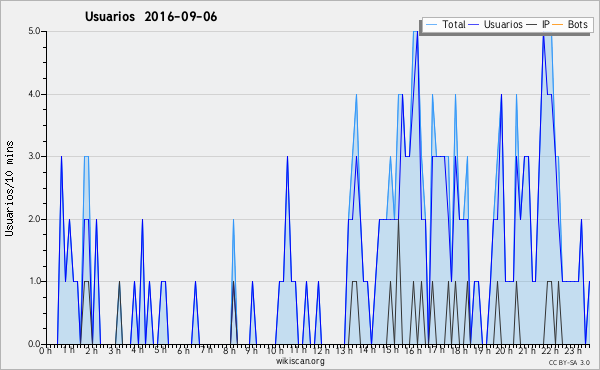This screenshot has height=370, width=600.
Task: Click the '19 h' x-axis label
Action: pyautogui.click(x=482, y=350)
